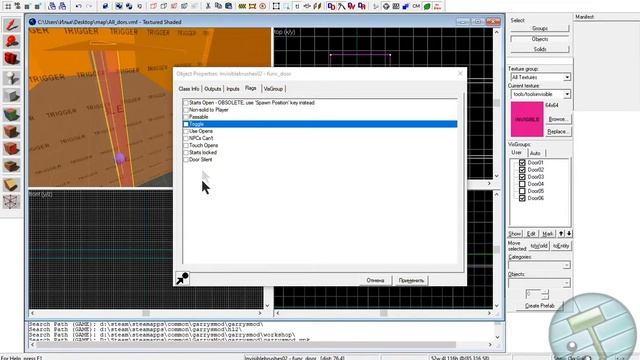Switch to the Outputs tab
Viewport: 640px width, 360px height.
click(212, 89)
